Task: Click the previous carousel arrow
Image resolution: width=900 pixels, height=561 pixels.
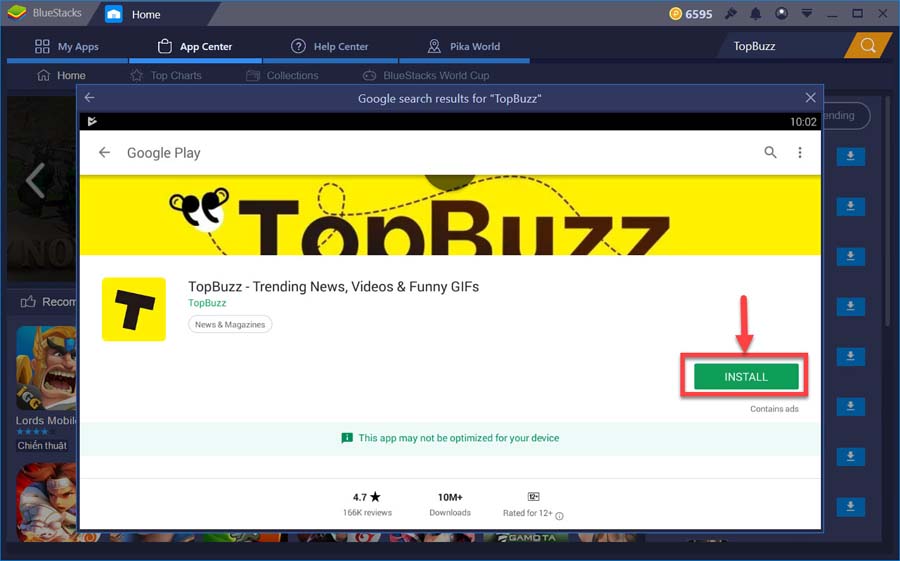Action: (35, 180)
